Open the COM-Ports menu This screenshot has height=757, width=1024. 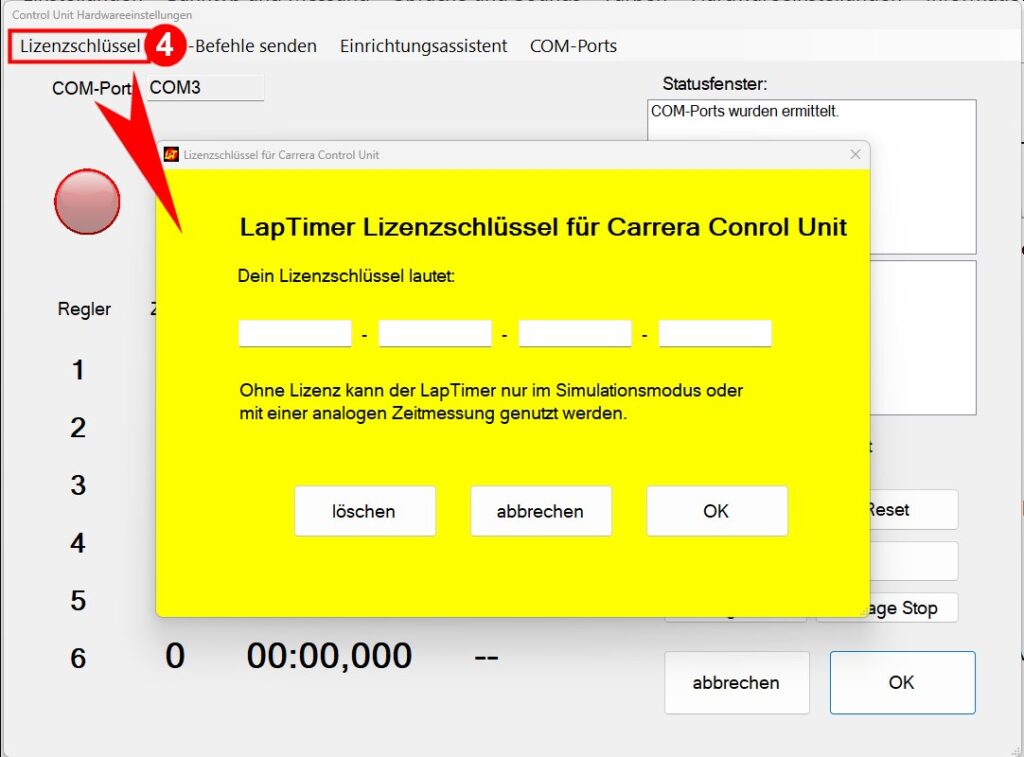[573, 46]
